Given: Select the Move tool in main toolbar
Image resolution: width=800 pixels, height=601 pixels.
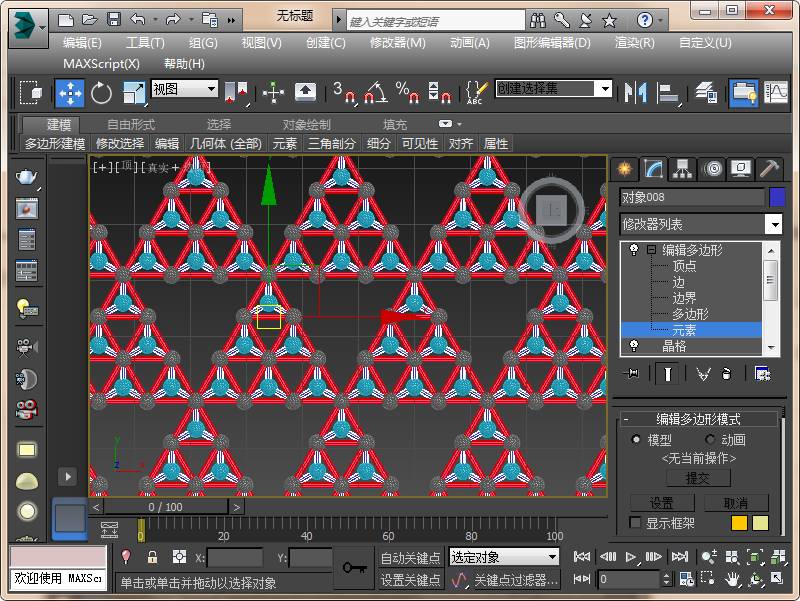Looking at the screenshot, I should pos(70,93).
